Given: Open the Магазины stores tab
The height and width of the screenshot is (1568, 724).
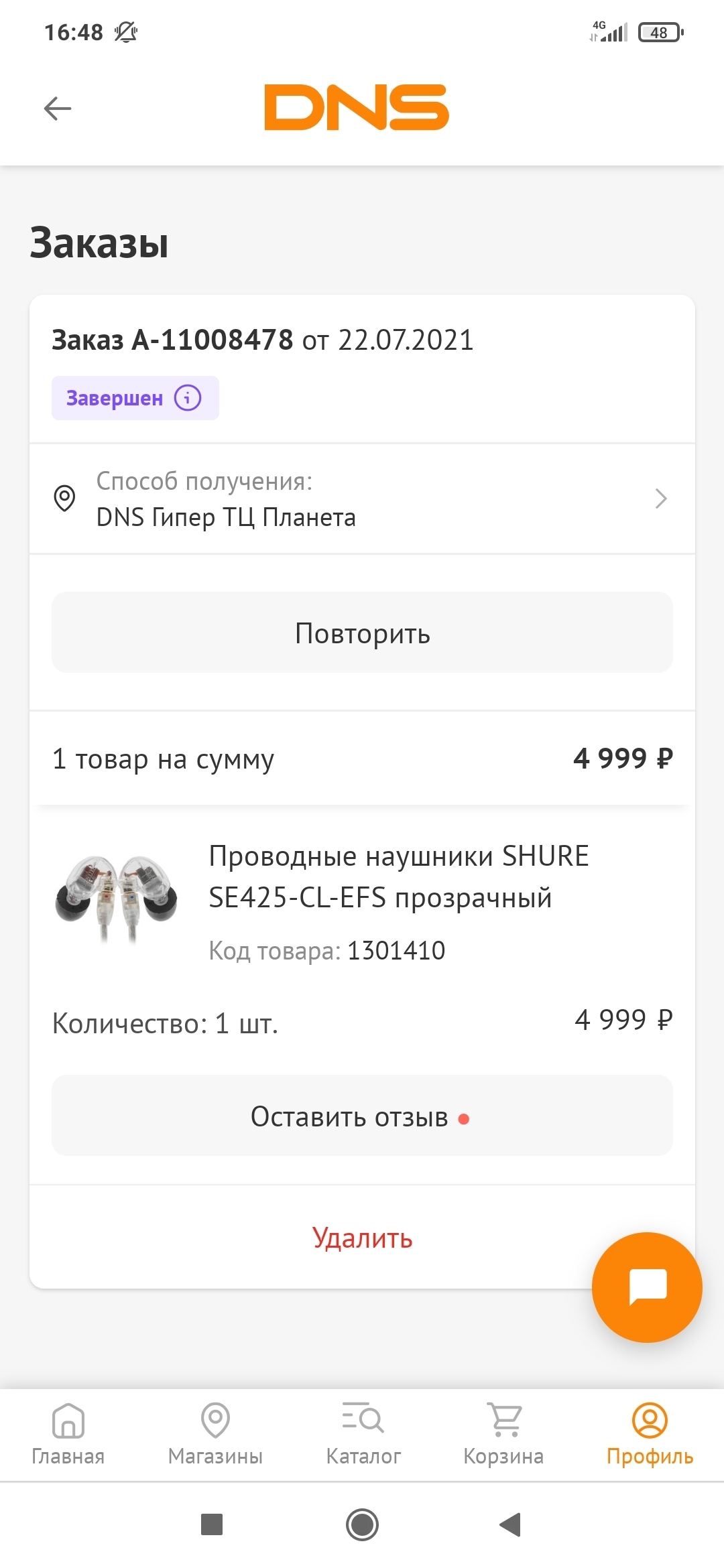Looking at the screenshot, I should (215, 1433).
